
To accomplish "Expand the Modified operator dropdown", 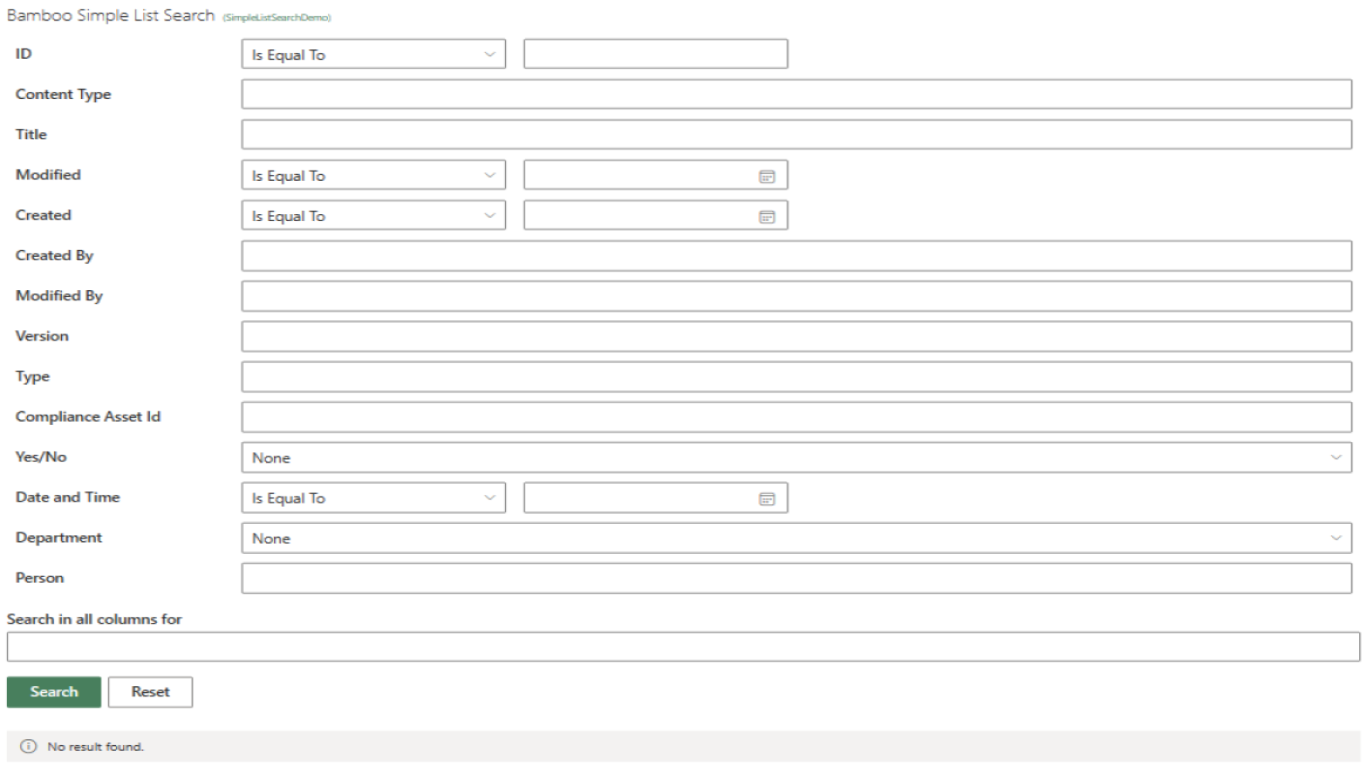I will [x=373, y=175].
